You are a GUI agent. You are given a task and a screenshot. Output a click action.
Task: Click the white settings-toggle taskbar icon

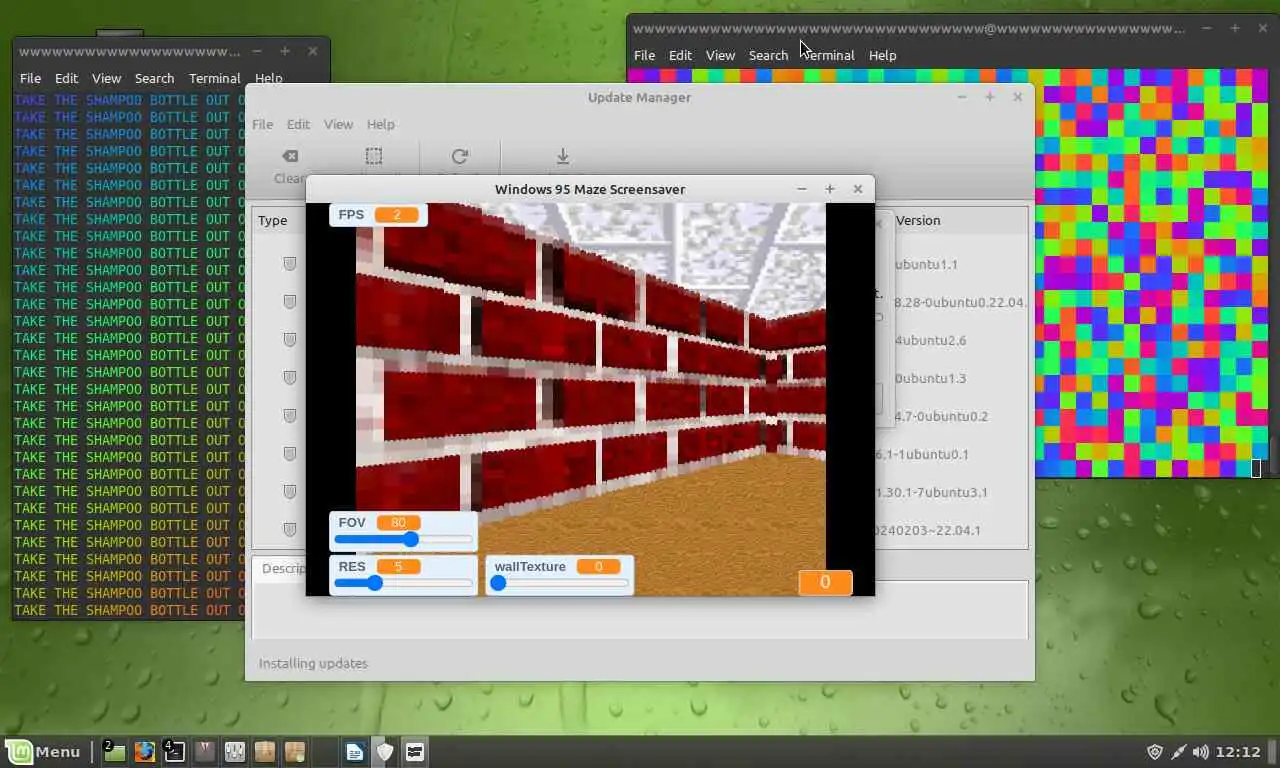point(415,751)
